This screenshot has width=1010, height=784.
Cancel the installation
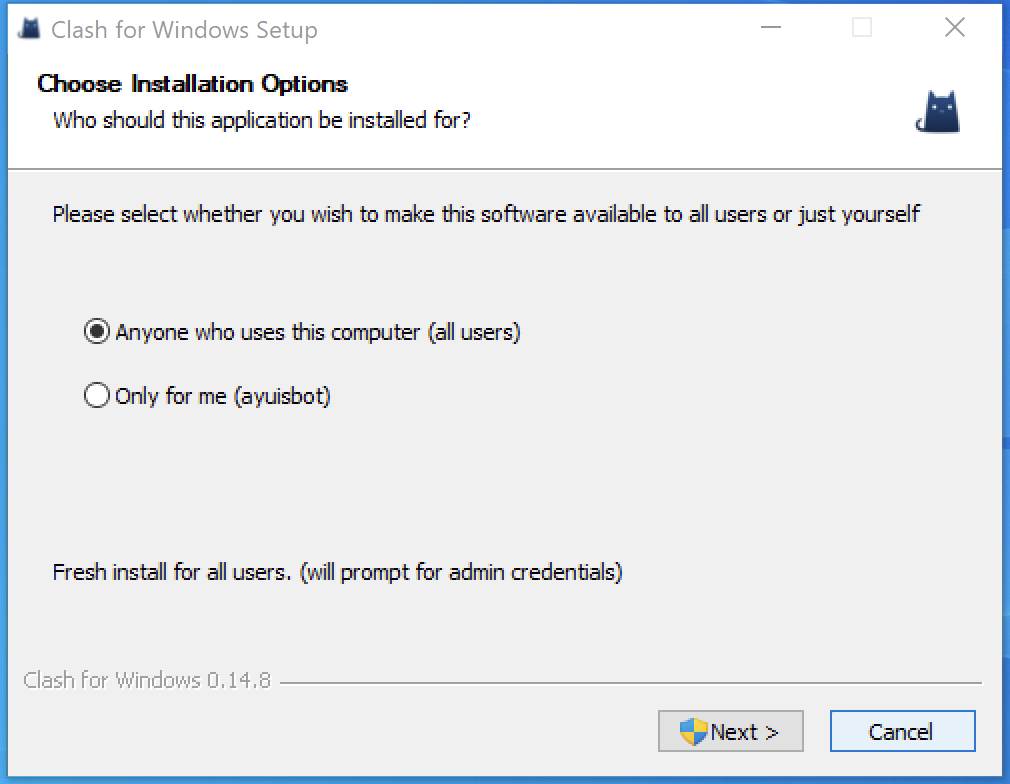tap(901, 731)
